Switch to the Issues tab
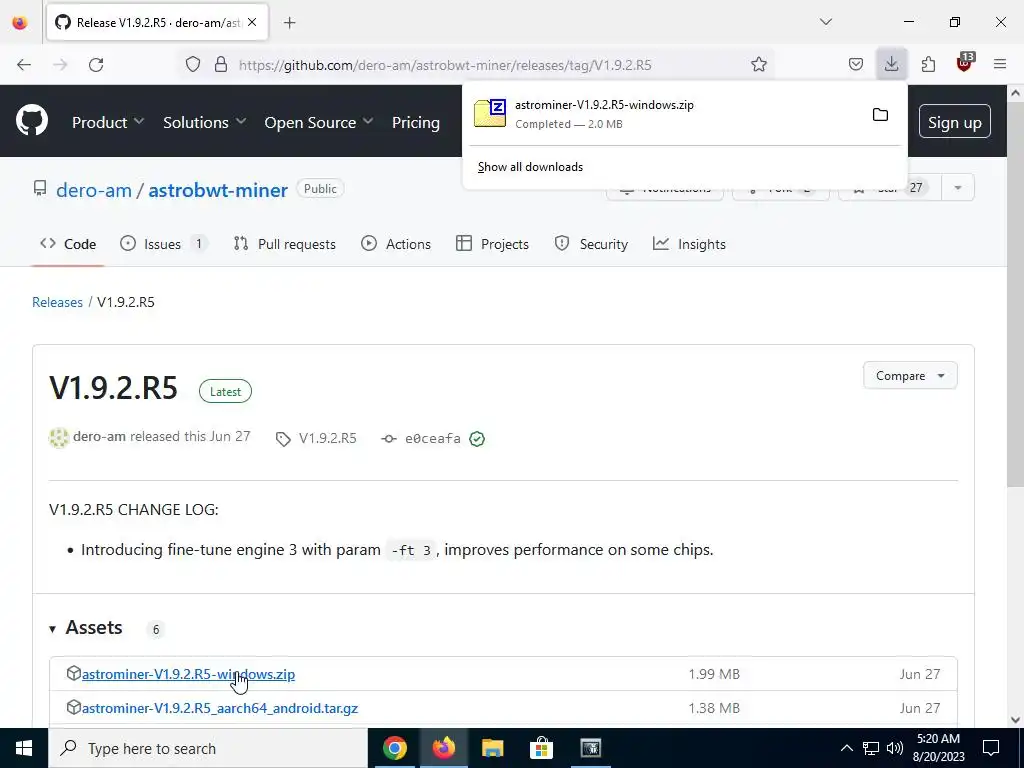Image resolution: width=1024 pixels, height=768 pixels. pos(164,244)
